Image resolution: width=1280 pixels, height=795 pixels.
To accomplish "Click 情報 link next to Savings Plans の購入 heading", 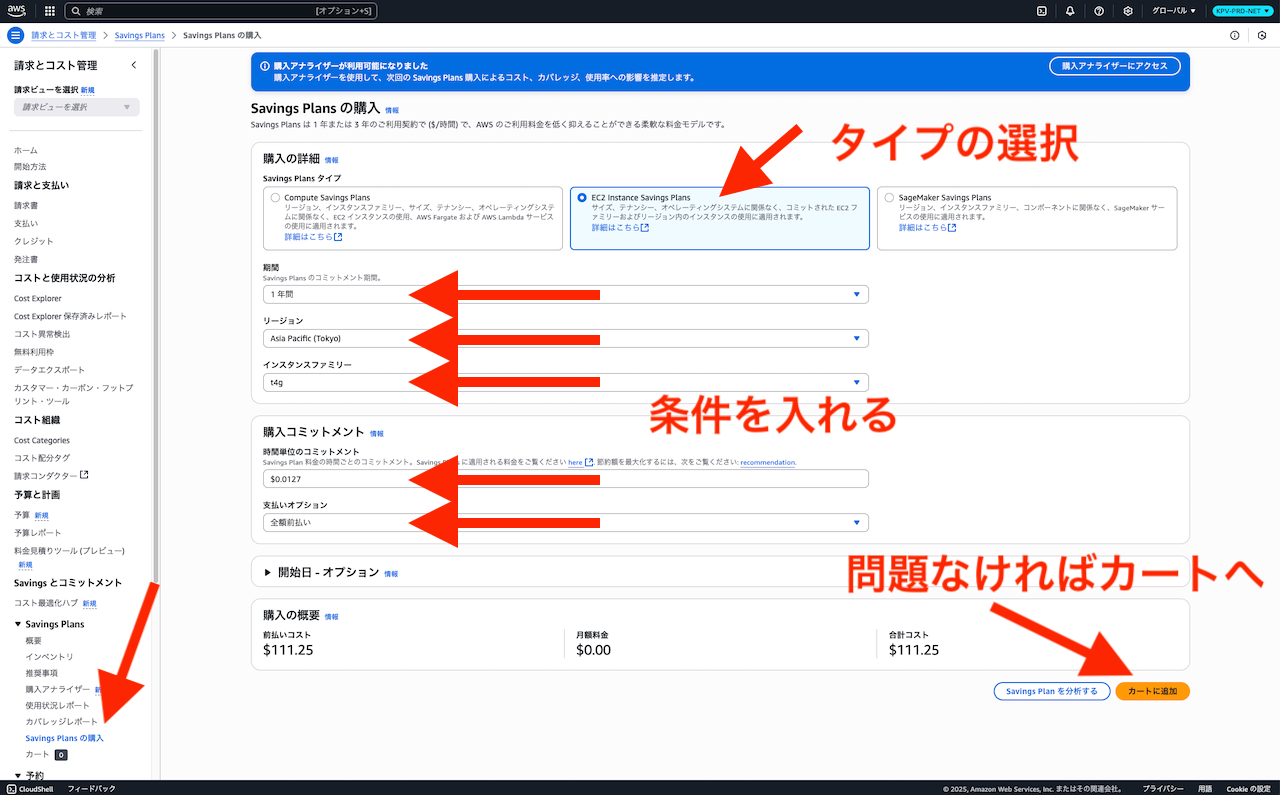I will (392, 110).
